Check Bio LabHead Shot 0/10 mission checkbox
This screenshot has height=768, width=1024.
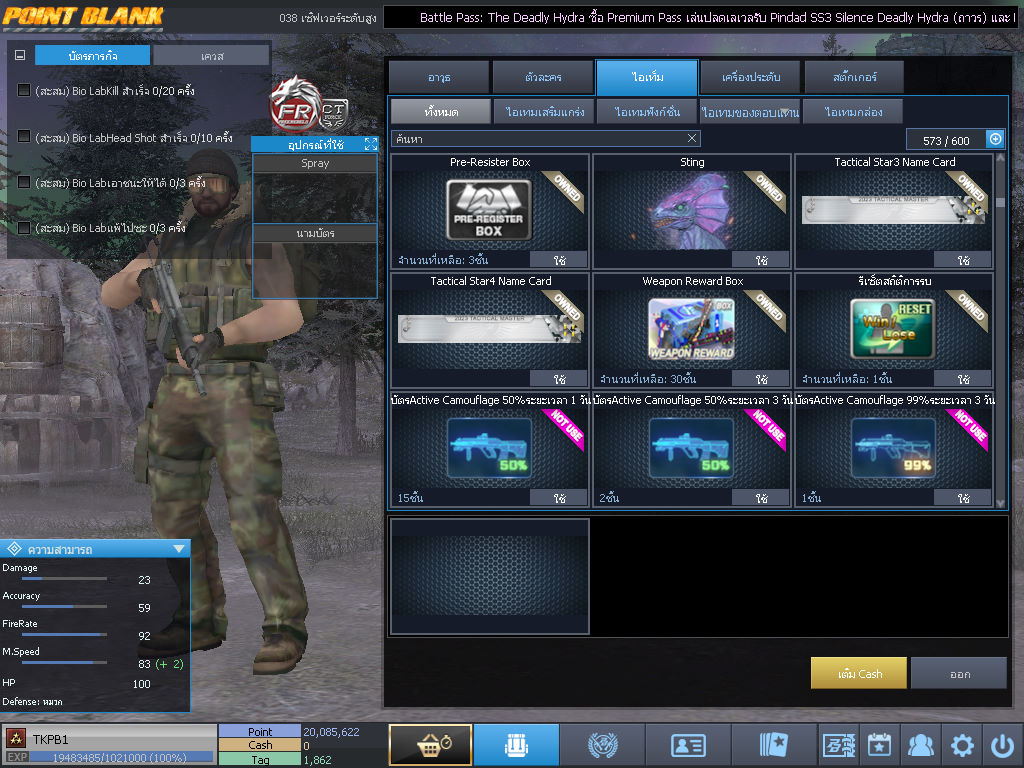24,136
